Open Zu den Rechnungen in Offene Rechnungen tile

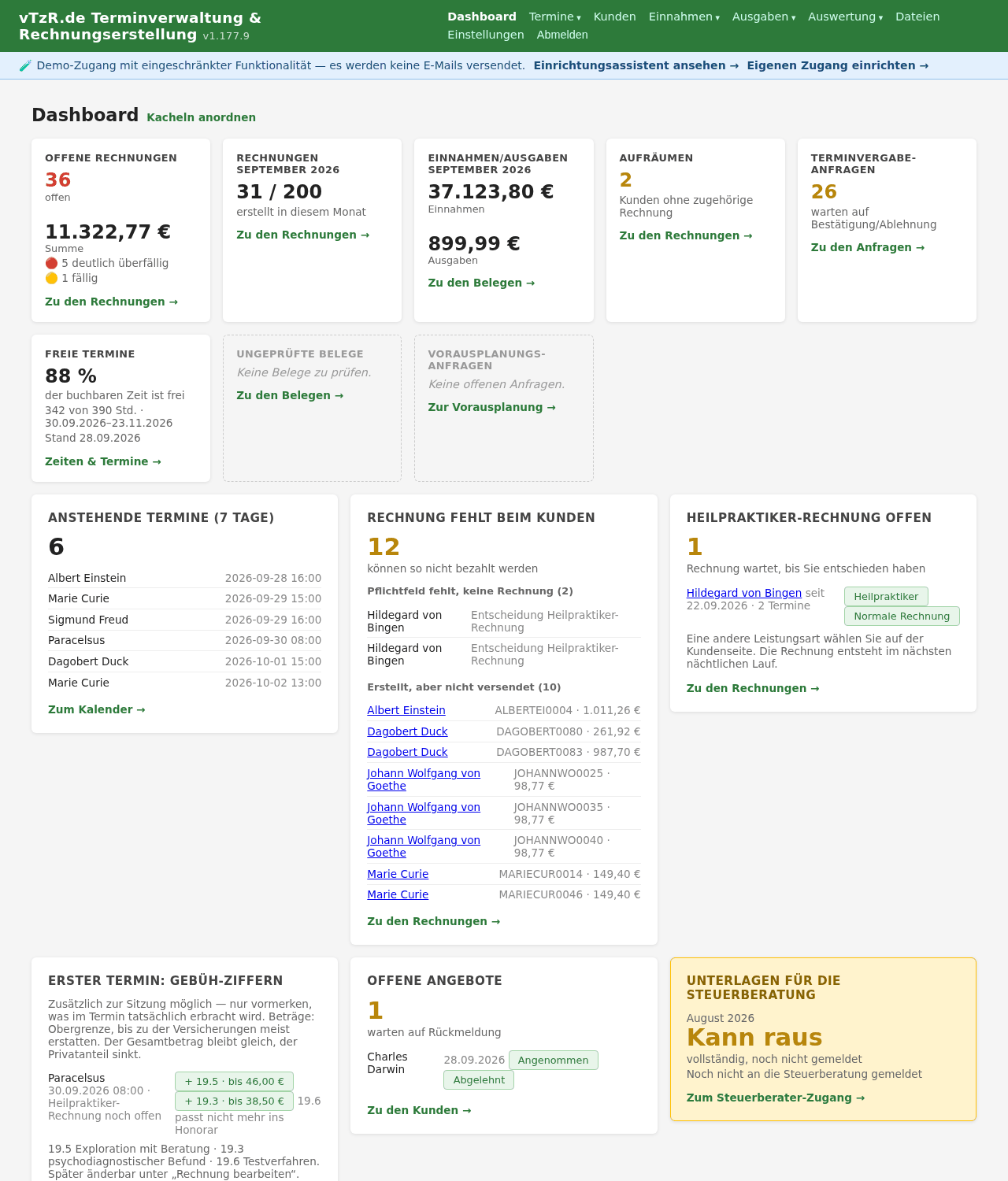(x=111, y=302)
